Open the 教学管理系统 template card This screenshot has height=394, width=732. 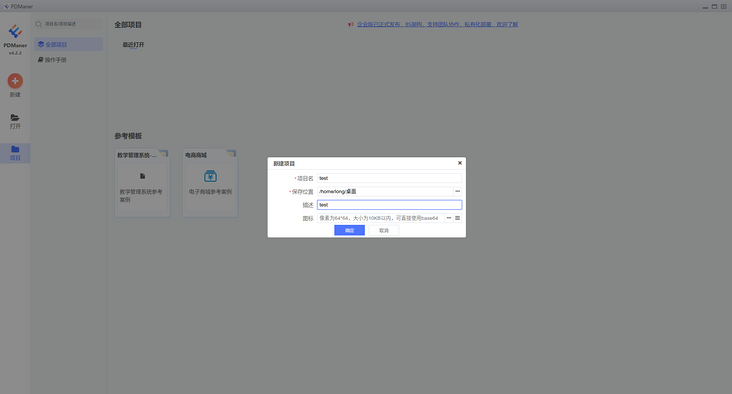[x=142, y=183]
